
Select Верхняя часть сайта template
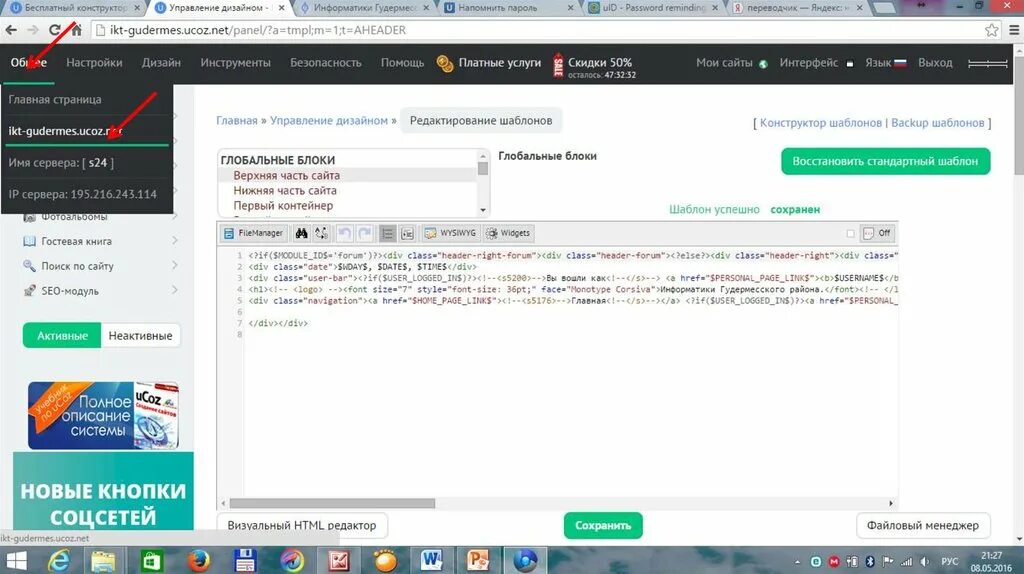(x=287, y=176)
